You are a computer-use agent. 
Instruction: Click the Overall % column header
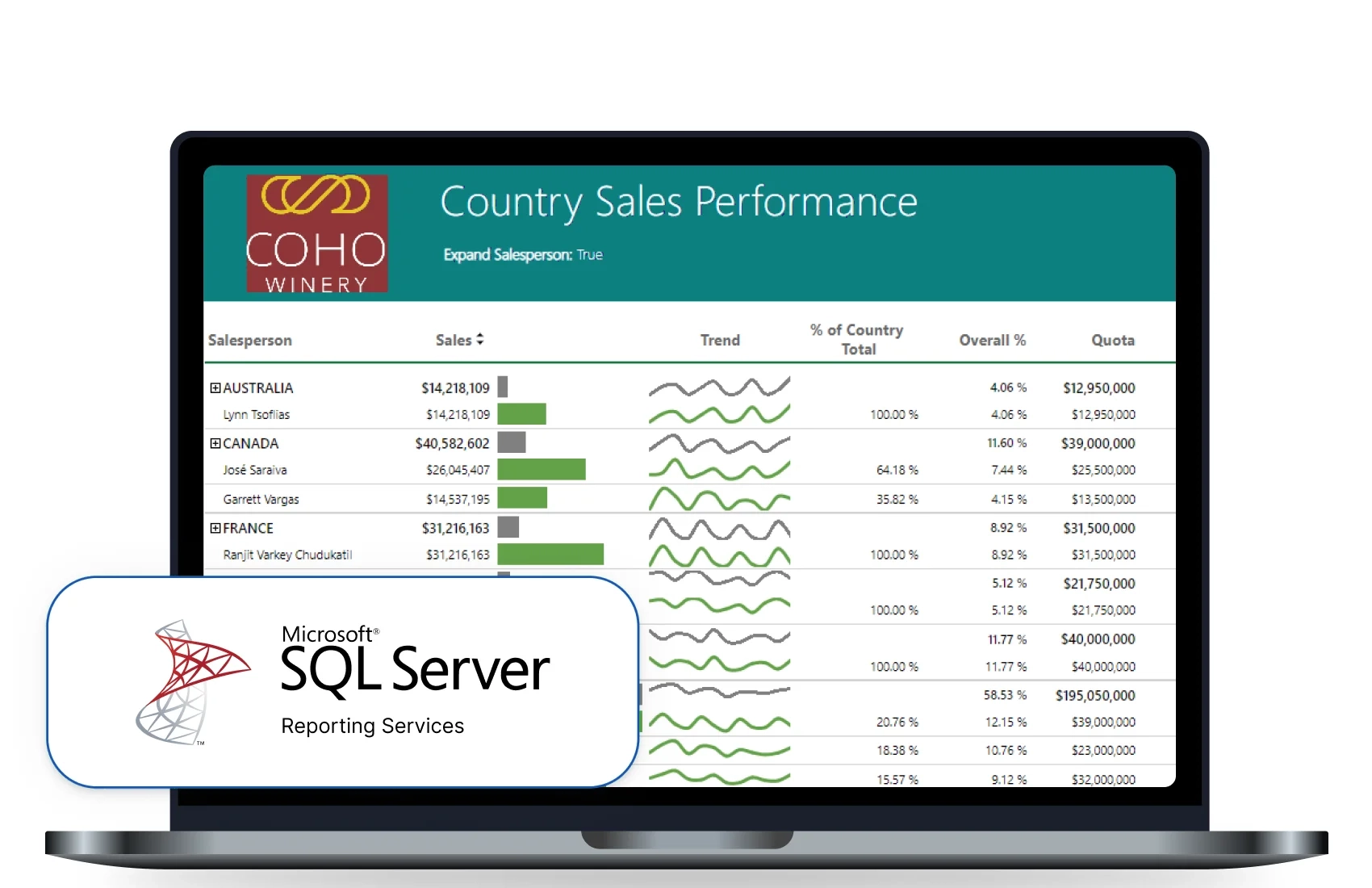pyautogui.click(x=993, y=341)
